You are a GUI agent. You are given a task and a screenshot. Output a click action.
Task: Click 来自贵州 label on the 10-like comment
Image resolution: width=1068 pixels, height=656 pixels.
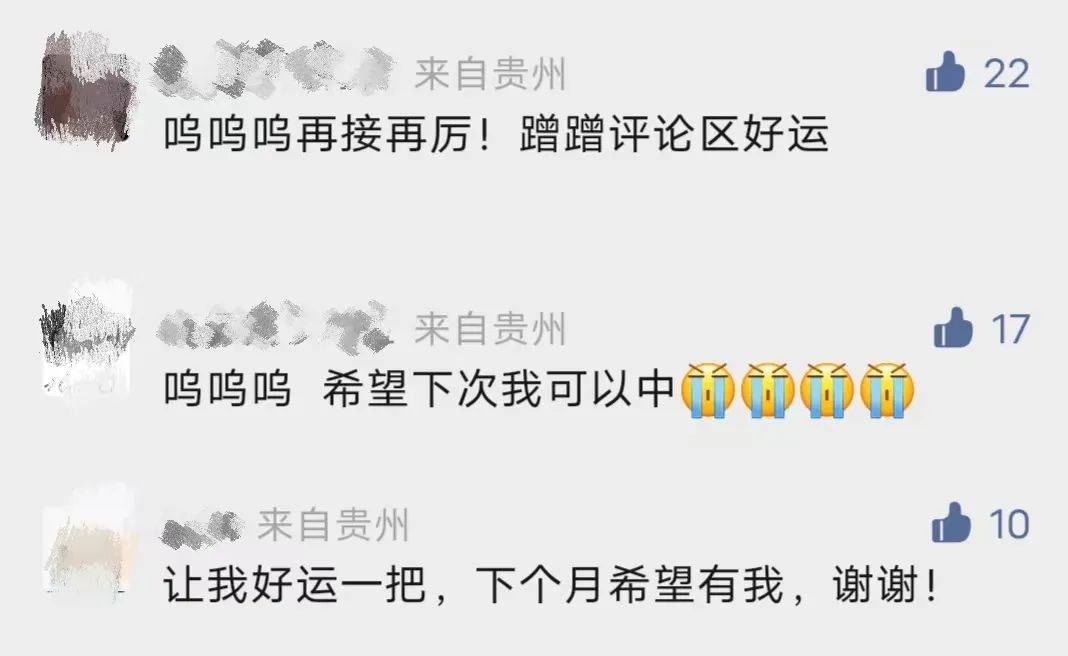333,525
